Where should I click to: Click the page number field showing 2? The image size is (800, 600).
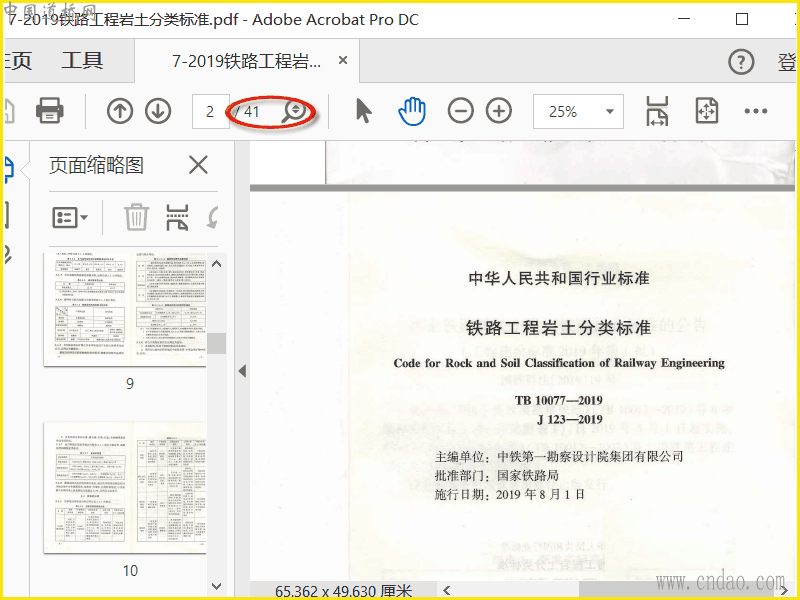tap(210, 111)
